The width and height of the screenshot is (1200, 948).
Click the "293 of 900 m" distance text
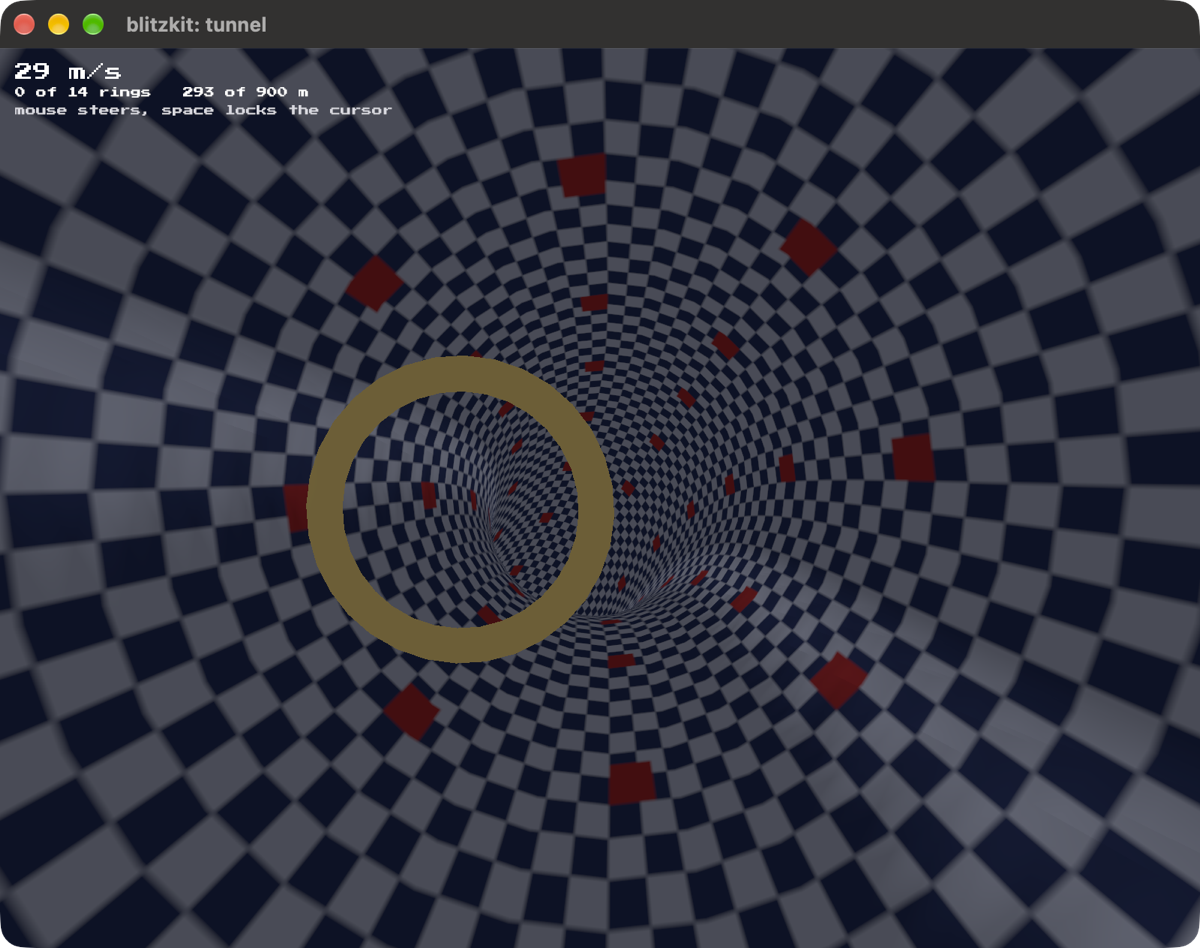click(245, 92)
